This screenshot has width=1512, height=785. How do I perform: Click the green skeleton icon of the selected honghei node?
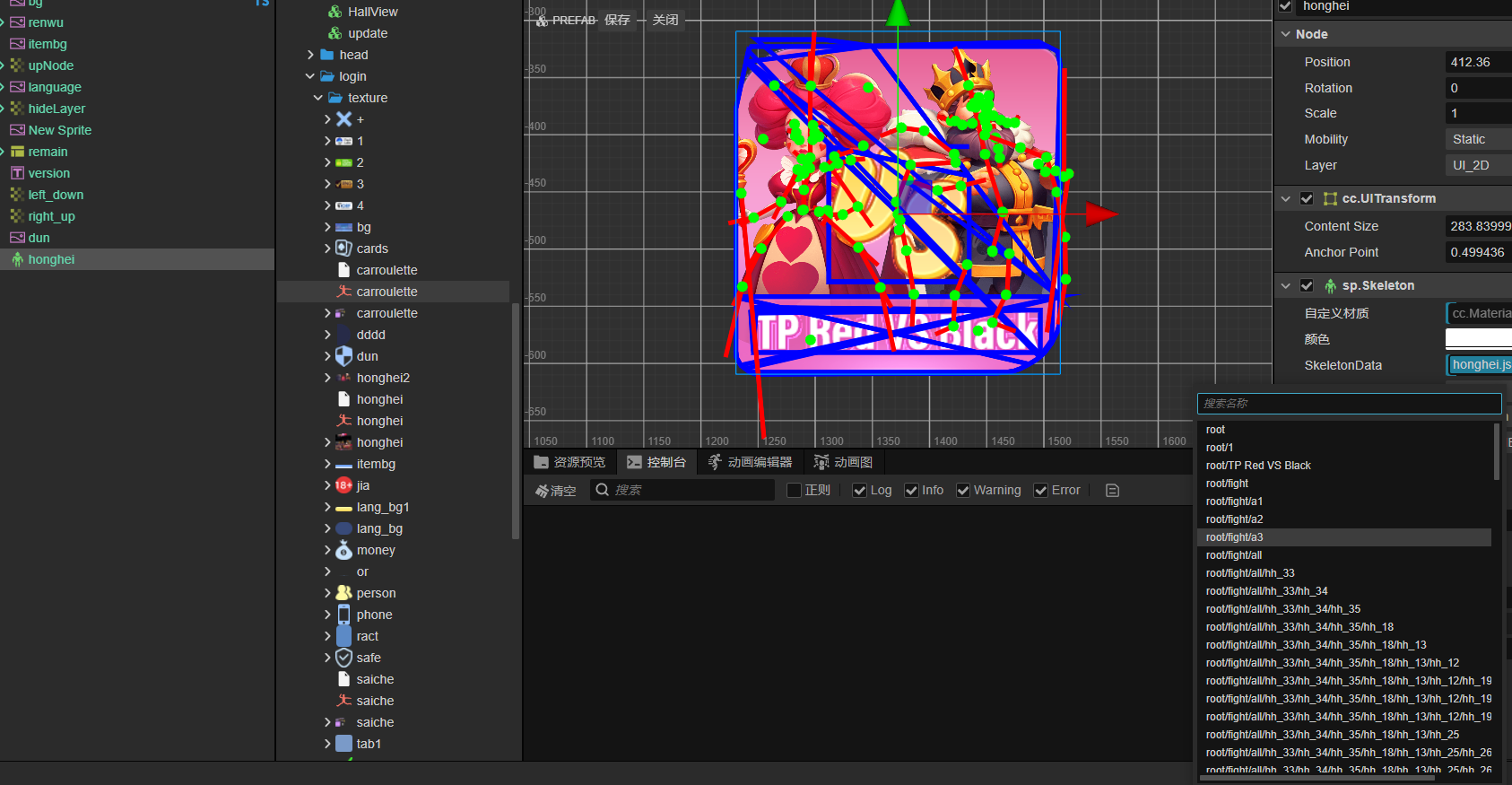tap(17, 259)
